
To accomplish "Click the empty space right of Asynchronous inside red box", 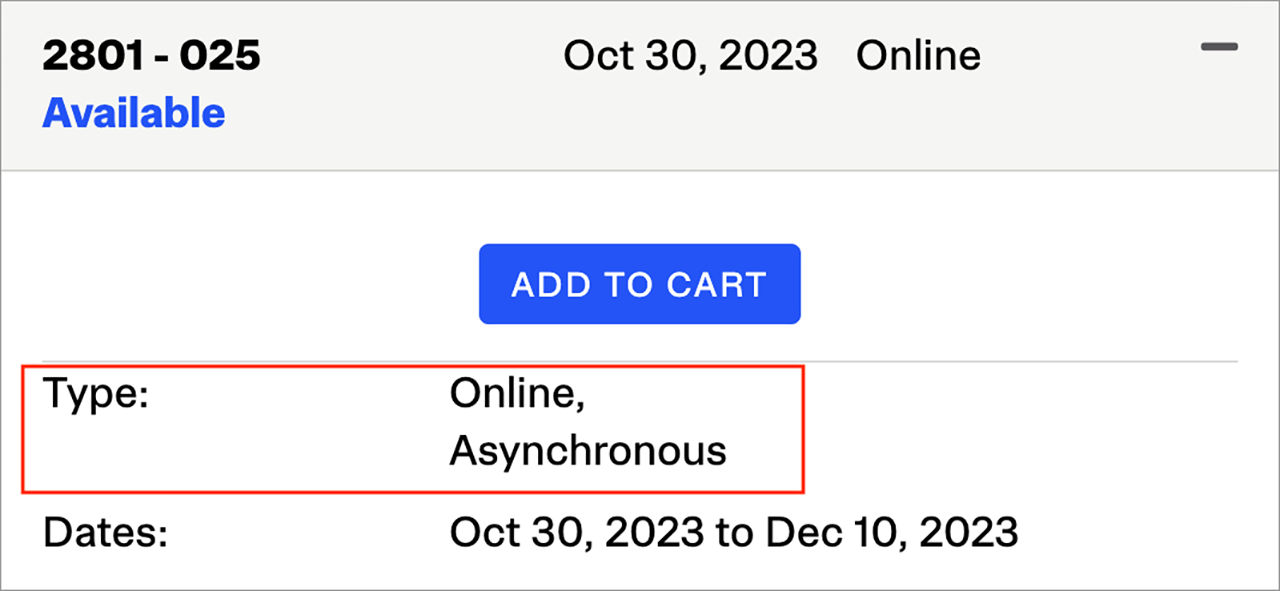I will [x=765, y=451].
